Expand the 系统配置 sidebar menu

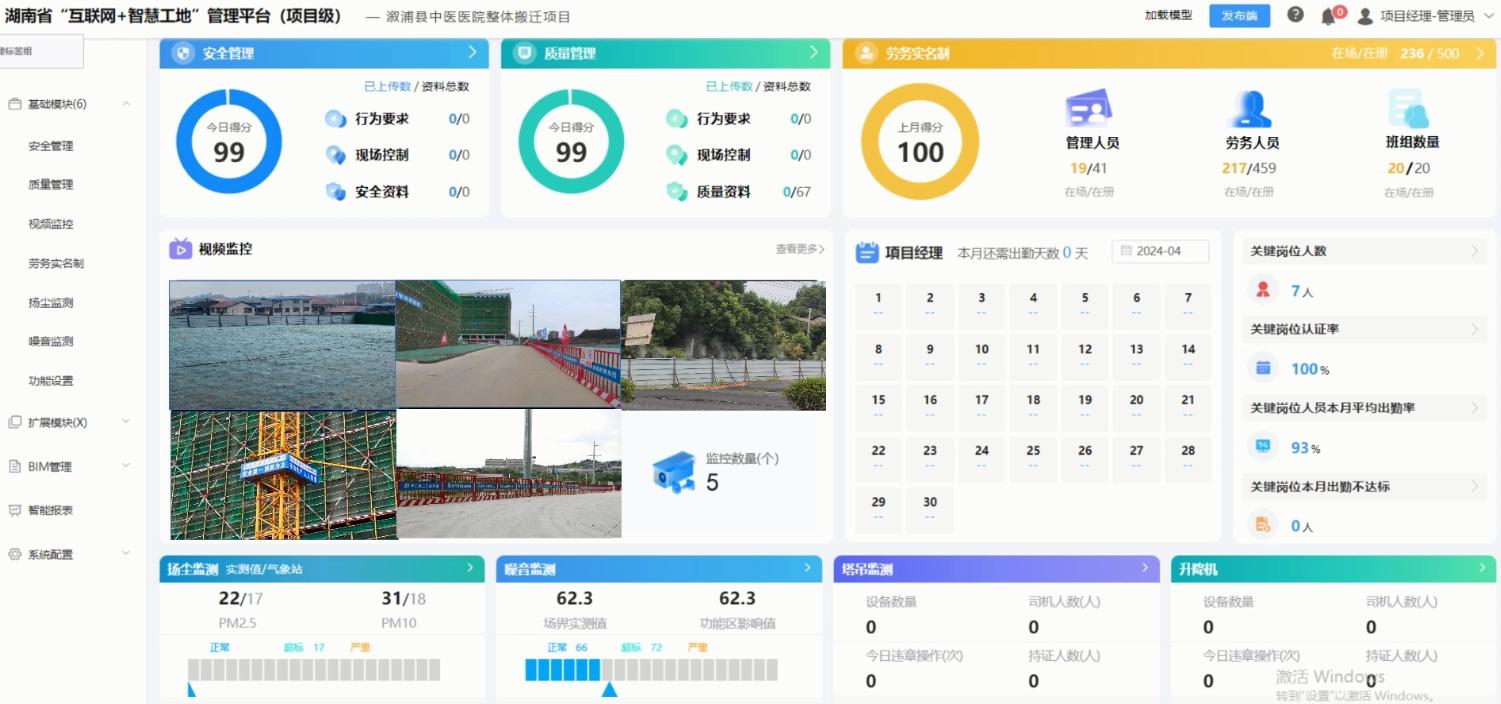126,554
